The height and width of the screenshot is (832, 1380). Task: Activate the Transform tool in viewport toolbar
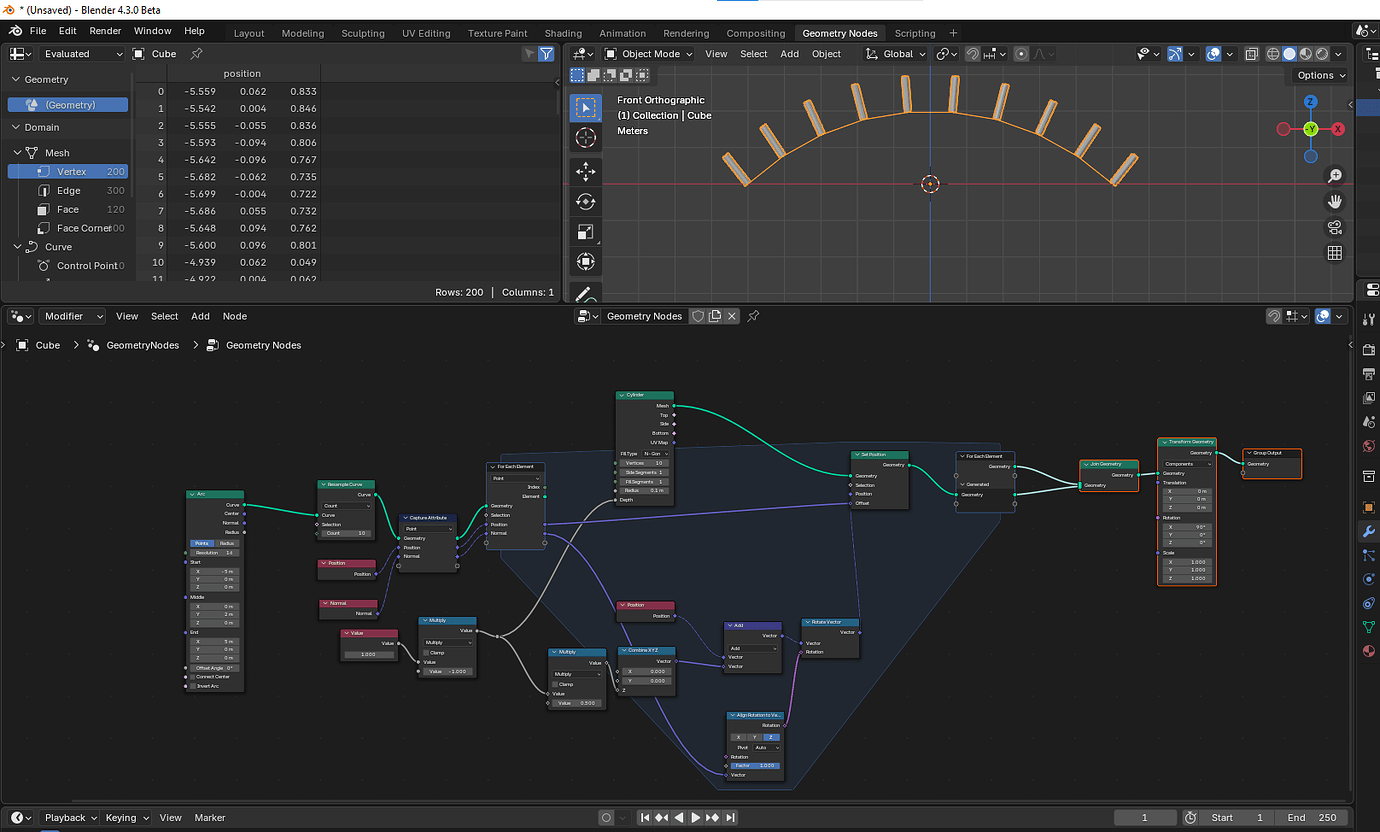tap(586, 262)
